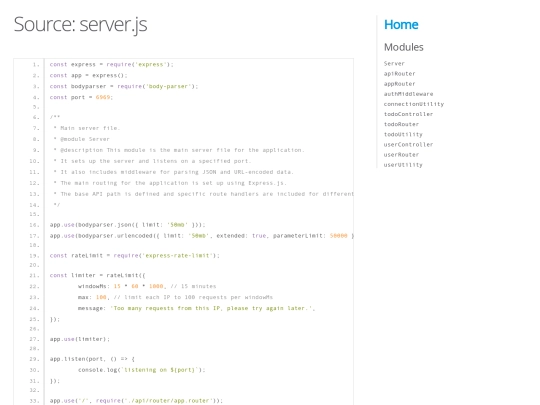Click the '@description This module' comment line
Viewport: 540px width, 405px height.
click(179, 150)
